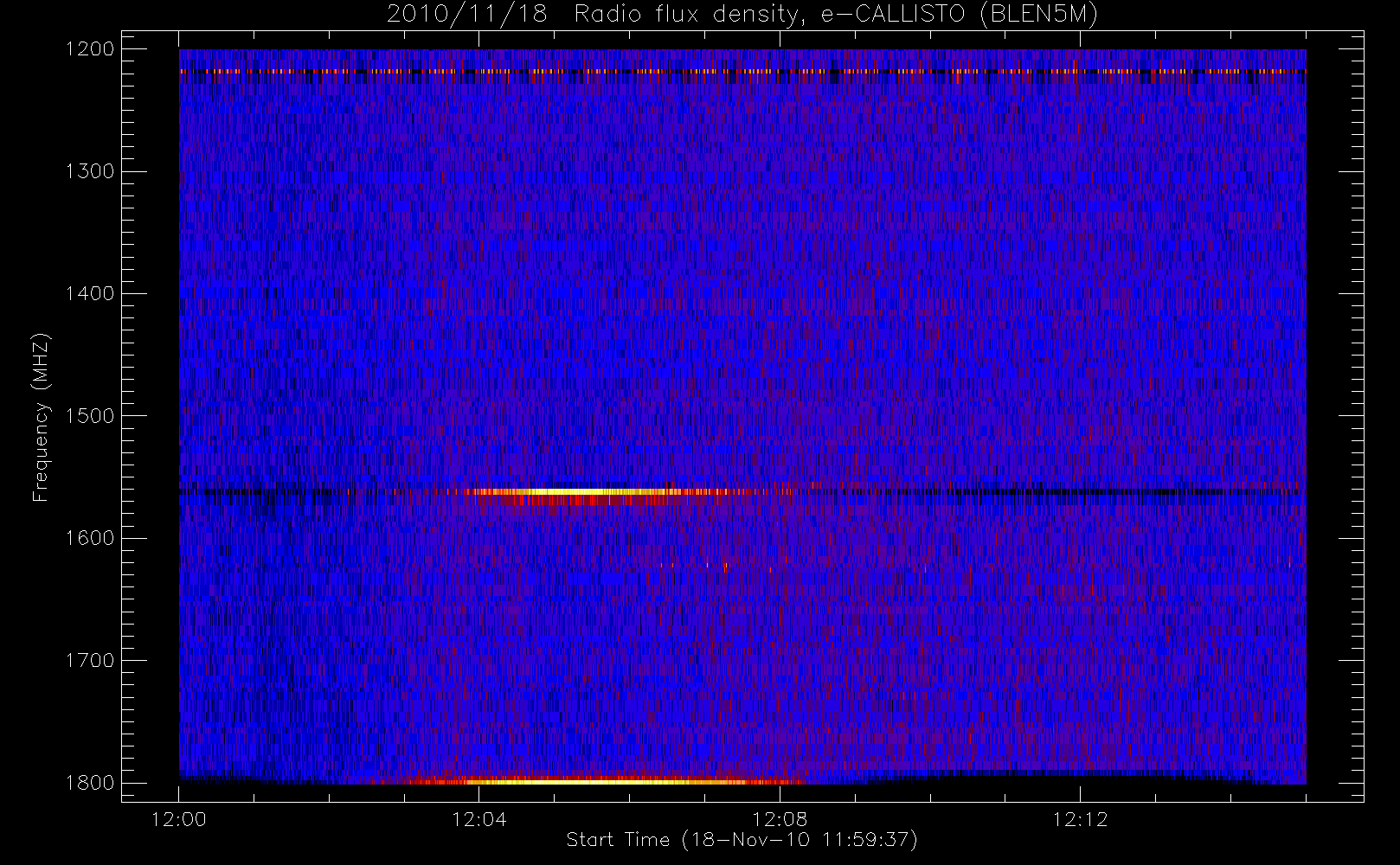Select the 1300 frequency axis label
This screenshot has height=865, width=1400.
pos(90,171)
